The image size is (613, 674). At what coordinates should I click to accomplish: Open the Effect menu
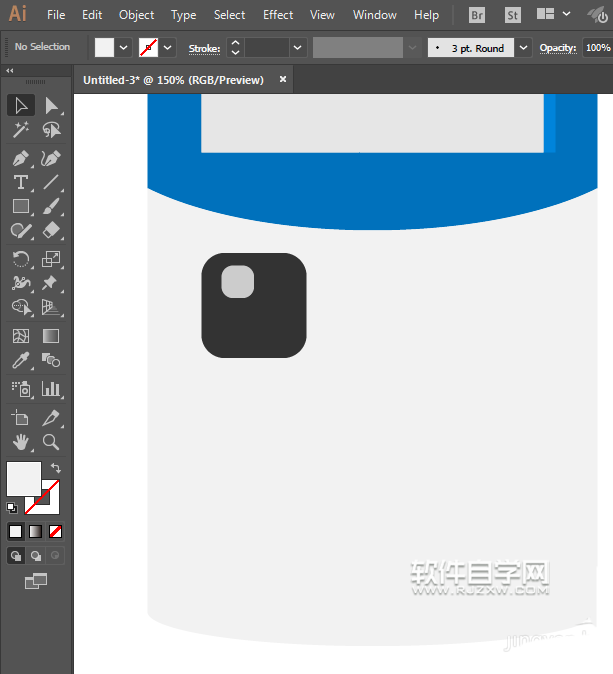pos(278,15)
